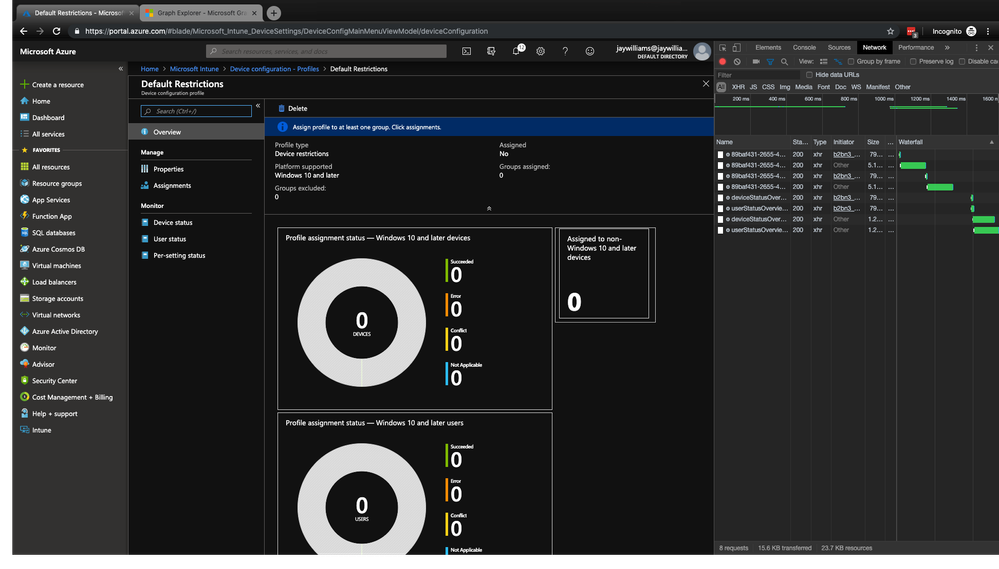Screen dimensions: 999x569
Task: Click the blade Search (Ctrl+/) field
Action: tap(196, 111)
